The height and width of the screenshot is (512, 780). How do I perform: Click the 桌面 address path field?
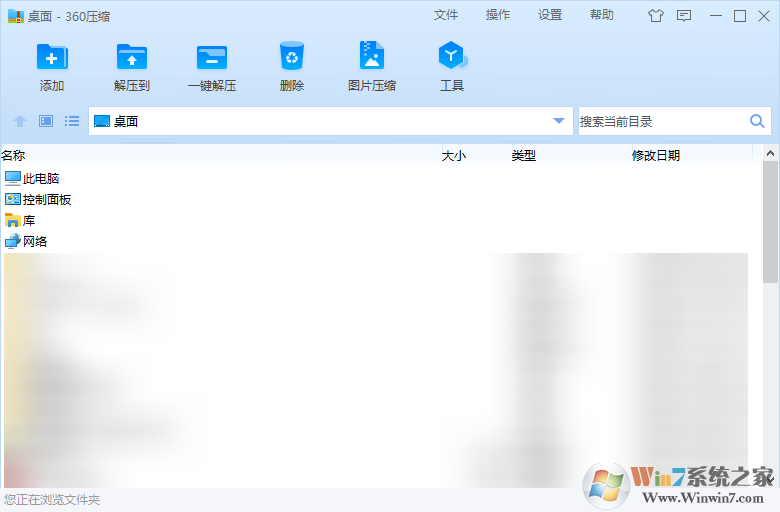(331, 121)
